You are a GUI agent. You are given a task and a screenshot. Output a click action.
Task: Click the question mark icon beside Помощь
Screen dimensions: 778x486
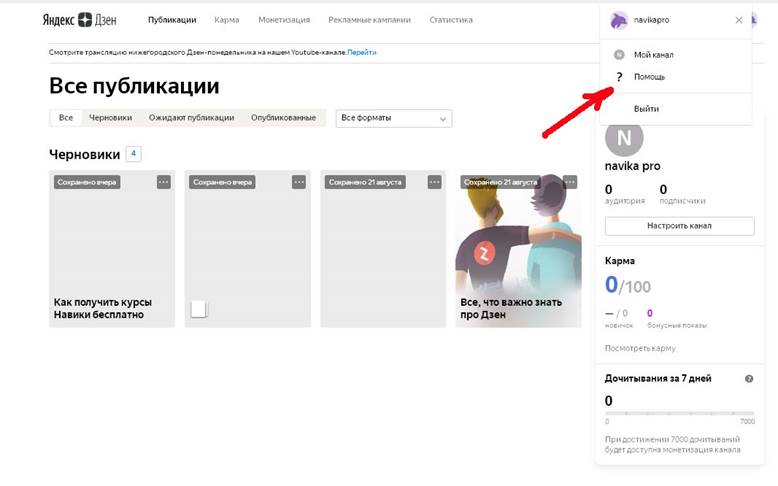click(x=619, y=77)
